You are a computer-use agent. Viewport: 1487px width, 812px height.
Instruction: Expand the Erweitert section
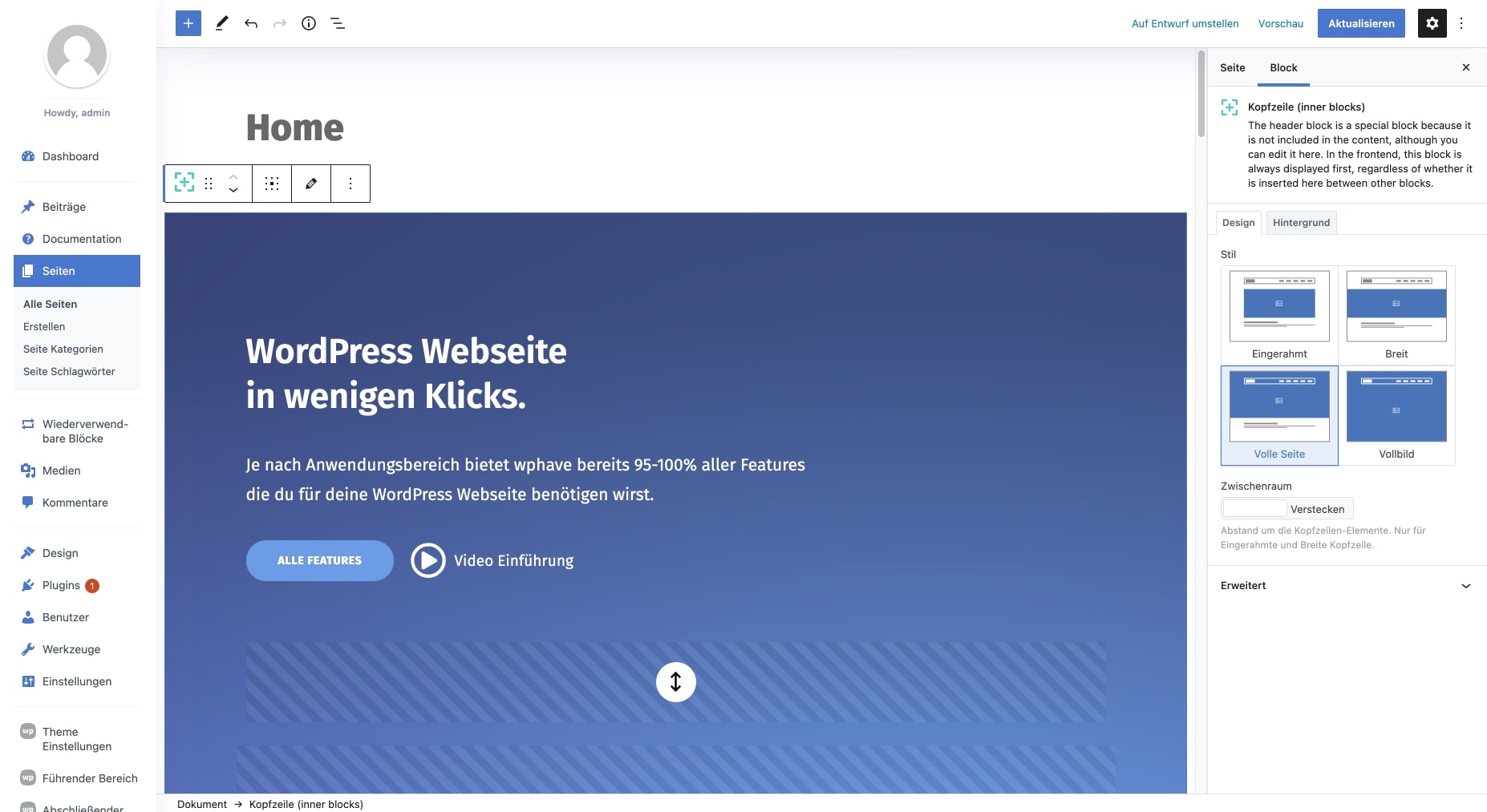pos(1347,586)
